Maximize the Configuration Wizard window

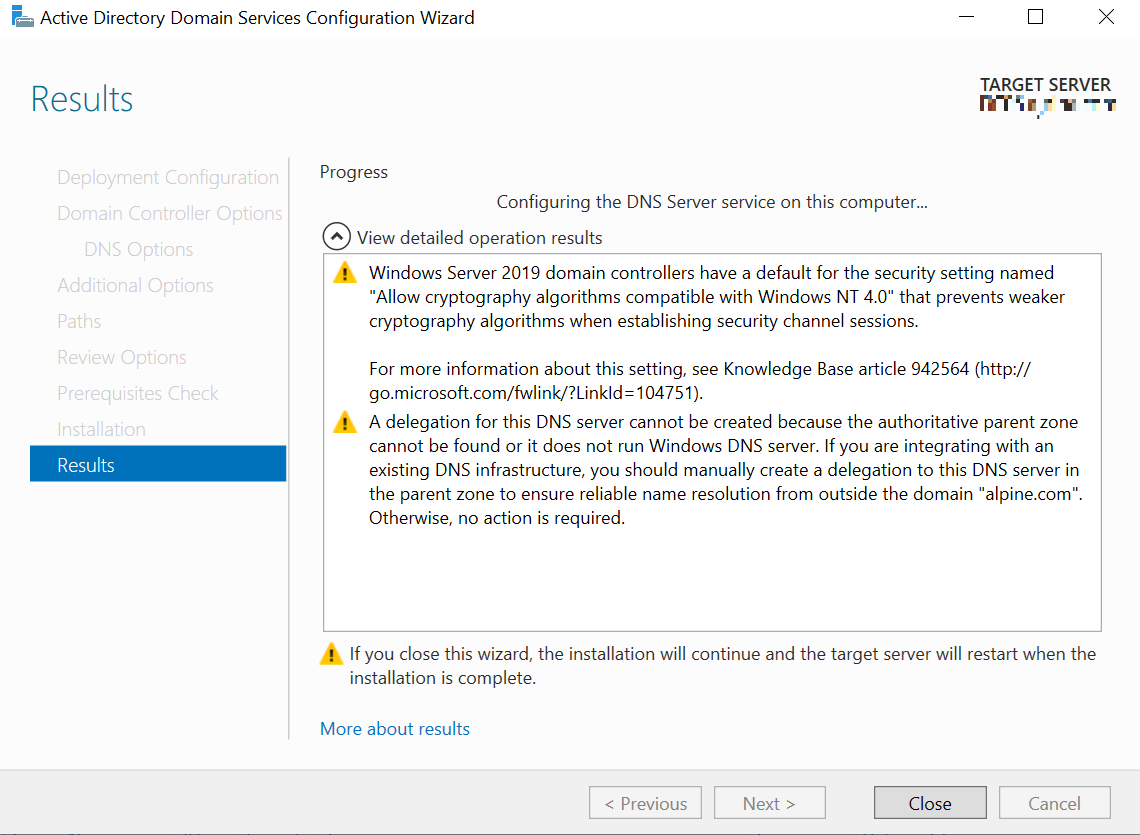1035,17
